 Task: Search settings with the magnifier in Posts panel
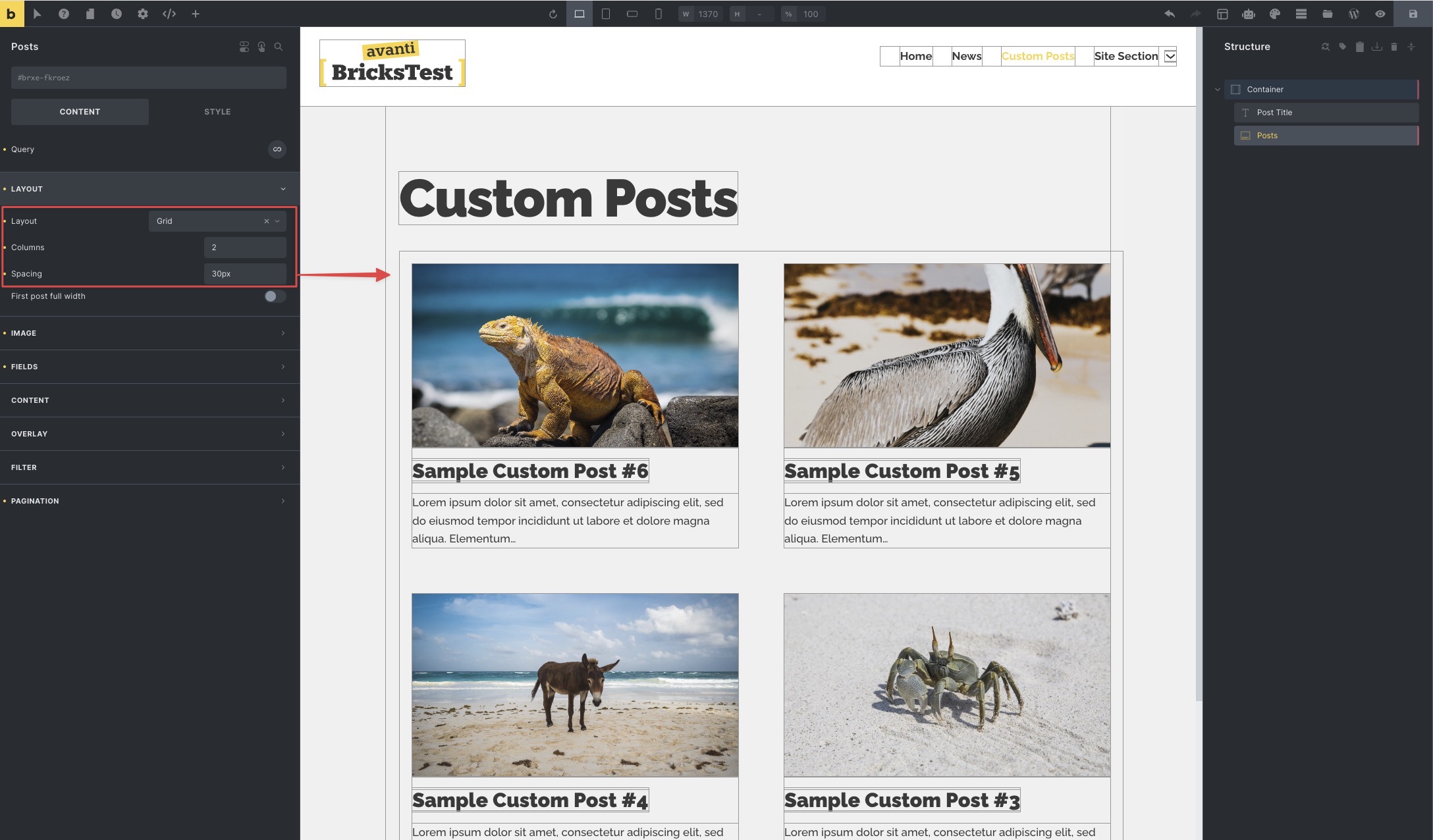279,47
